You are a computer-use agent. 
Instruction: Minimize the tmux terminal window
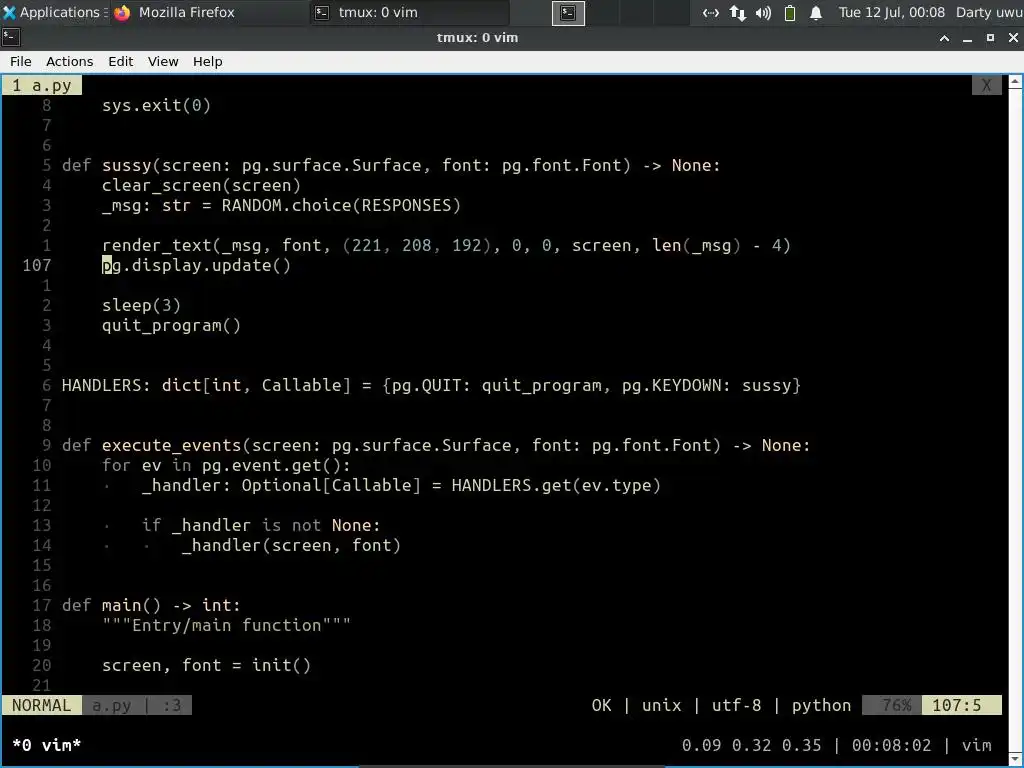pyautogui.click(x=968, y=38)
